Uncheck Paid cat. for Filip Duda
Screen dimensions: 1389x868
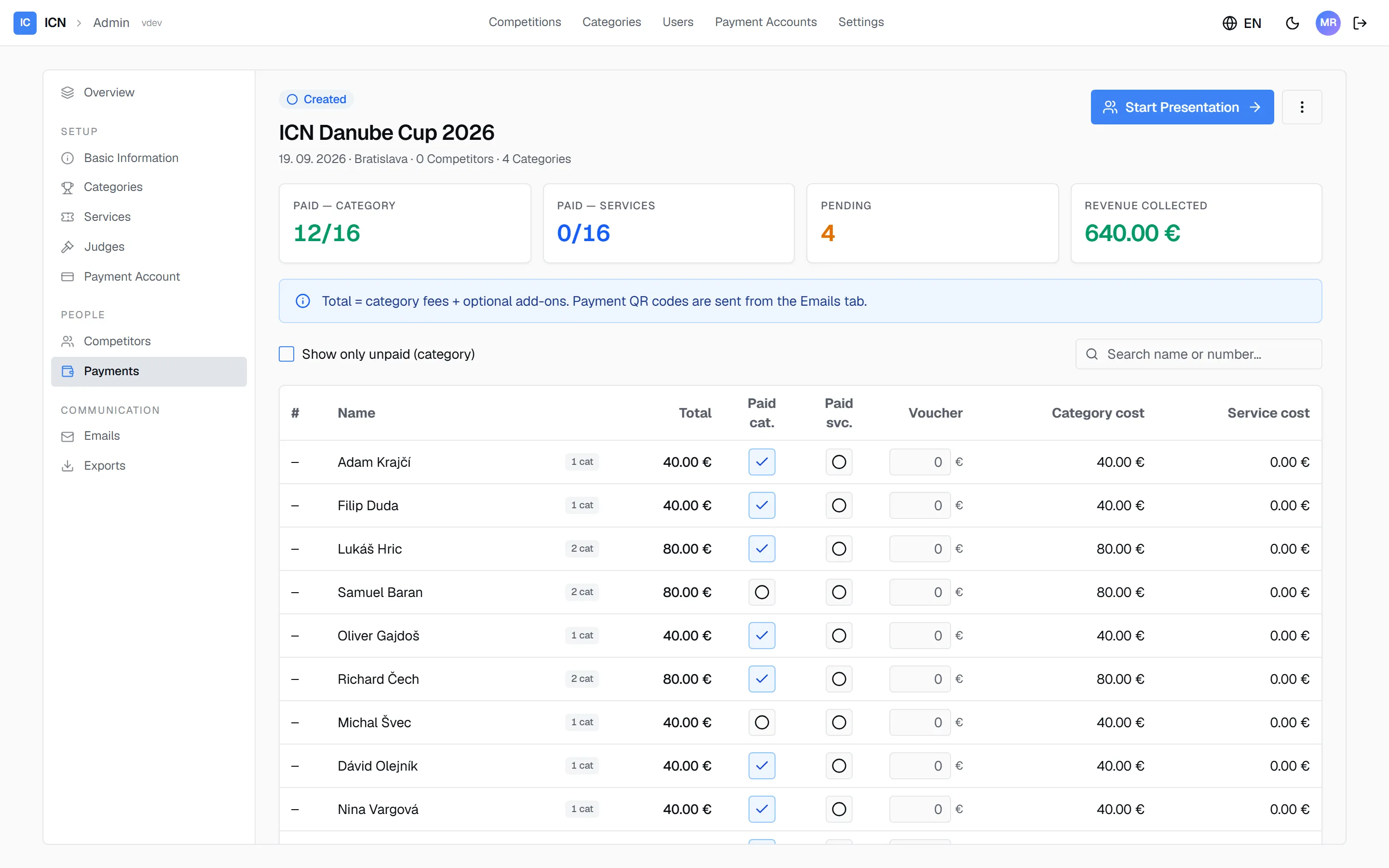[x=762, y=505]
